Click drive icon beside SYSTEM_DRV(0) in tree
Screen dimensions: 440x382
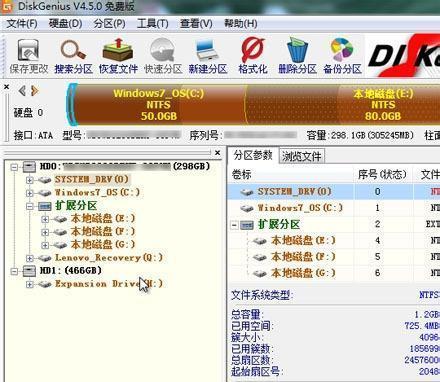click(x=44, y=180)
